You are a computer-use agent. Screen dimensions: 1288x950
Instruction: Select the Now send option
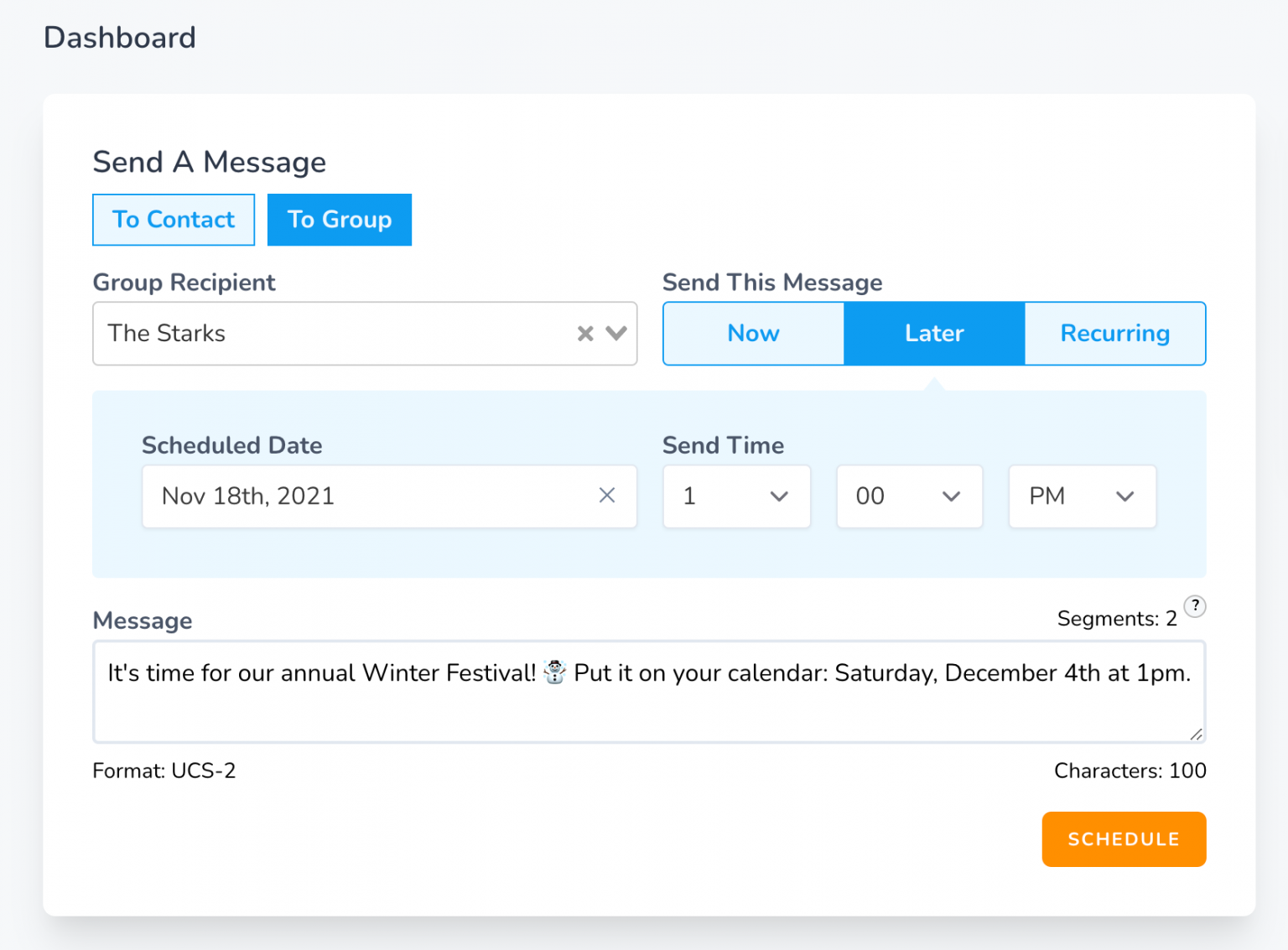coord(754,334)
